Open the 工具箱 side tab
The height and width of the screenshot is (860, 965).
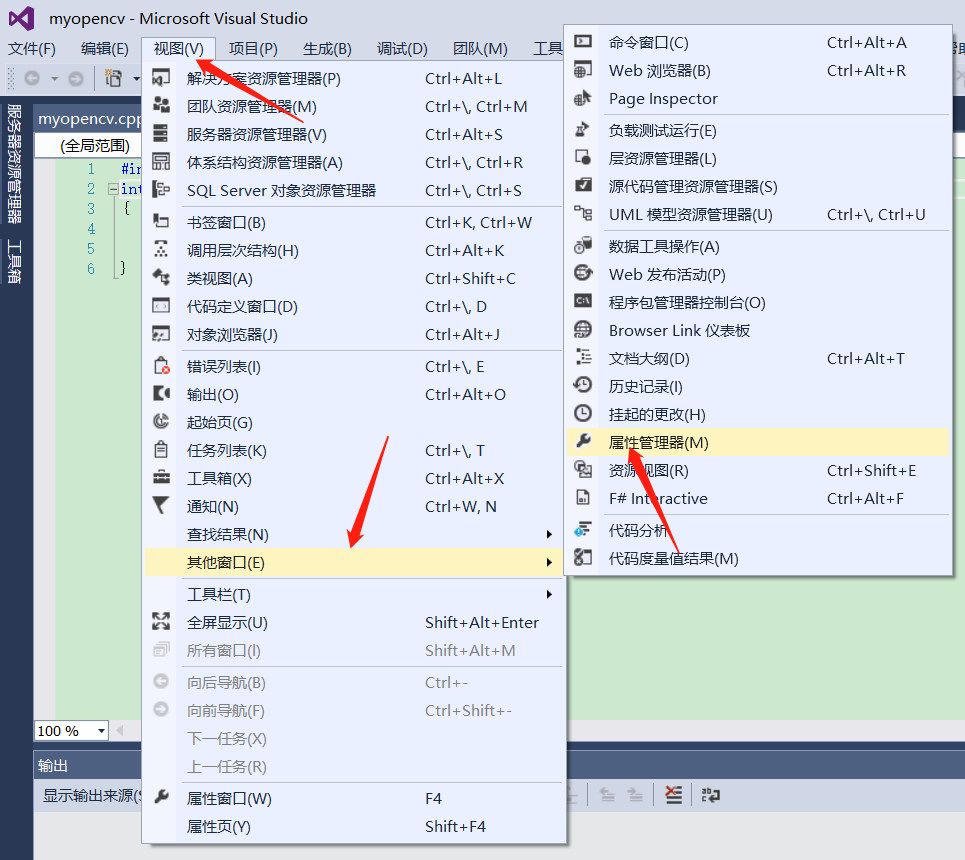14,262
